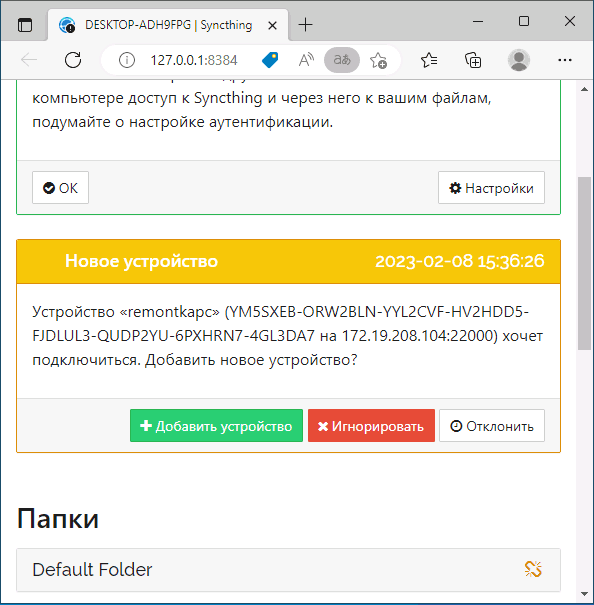The height and width of the screenshot is (605, 594).
Task: Click the timestamp 2023-02-08 15:36:26
Action: 460,261
